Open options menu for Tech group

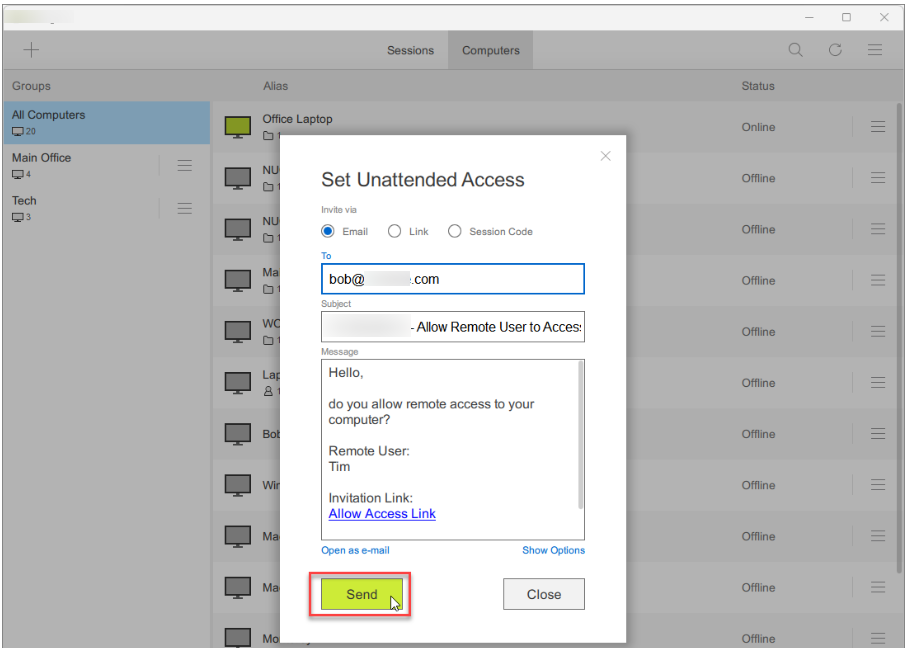(184, 208)
